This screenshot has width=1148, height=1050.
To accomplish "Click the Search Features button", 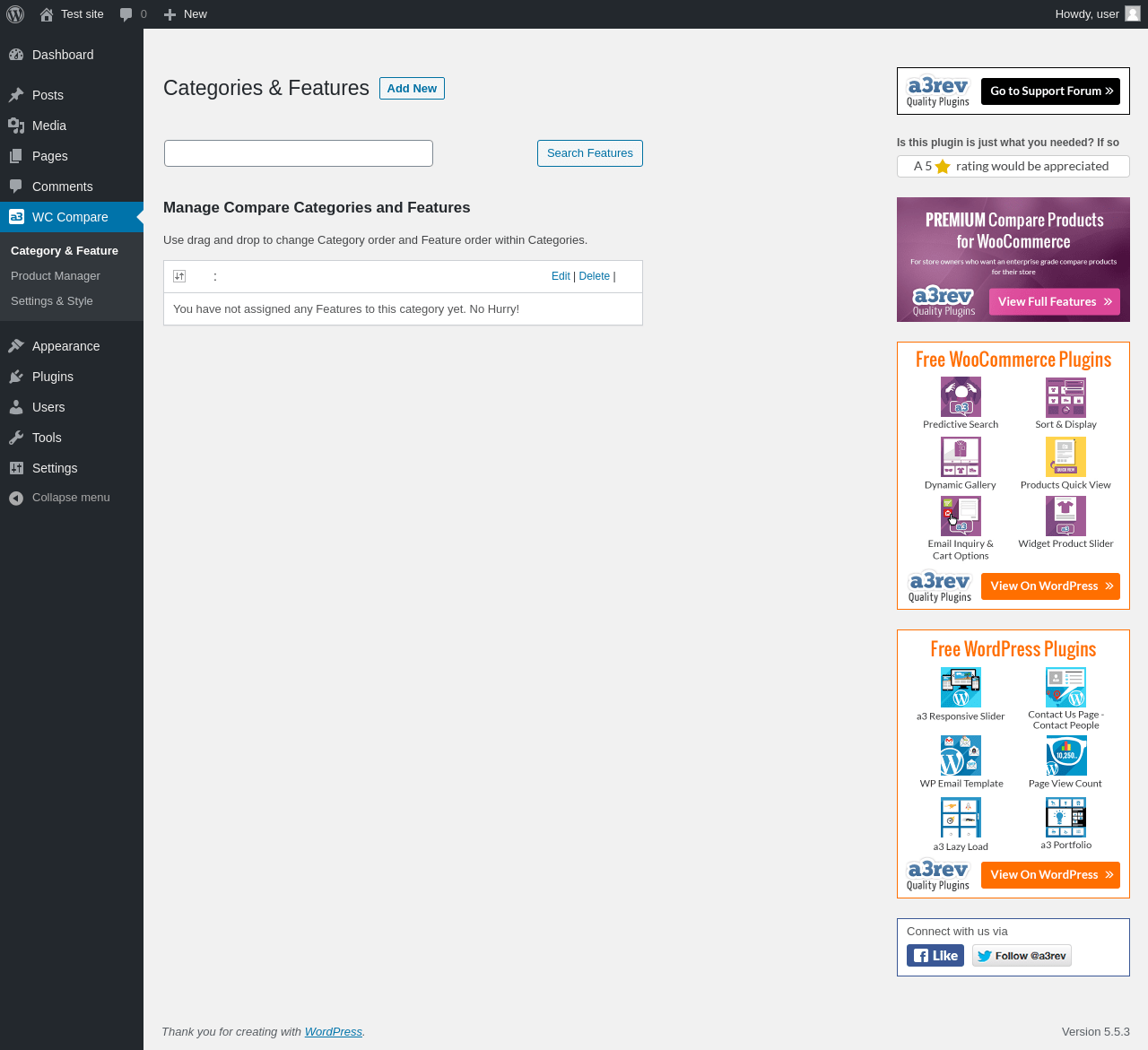I will 590,153.
